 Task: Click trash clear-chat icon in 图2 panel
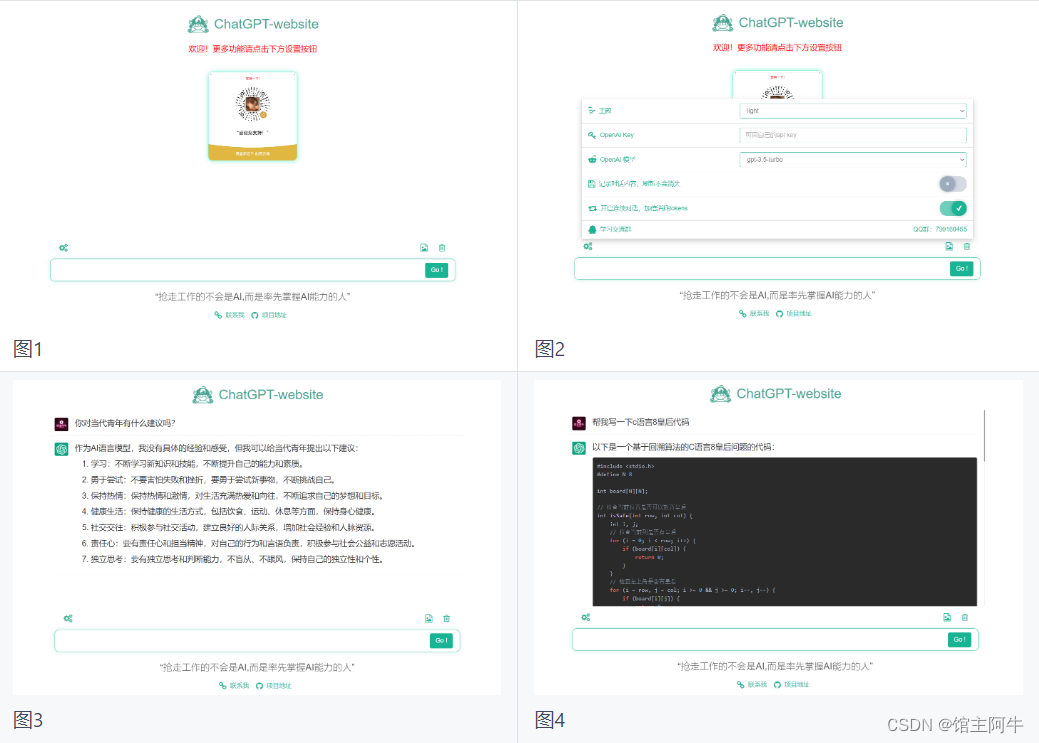[x=967, y=247]
